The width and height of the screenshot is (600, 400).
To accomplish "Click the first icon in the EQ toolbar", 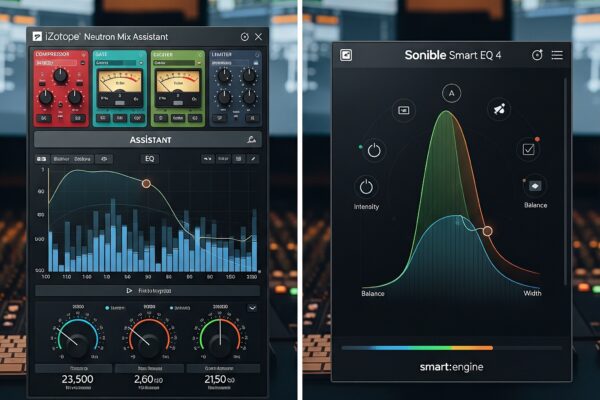I will (x=41, y=159).
